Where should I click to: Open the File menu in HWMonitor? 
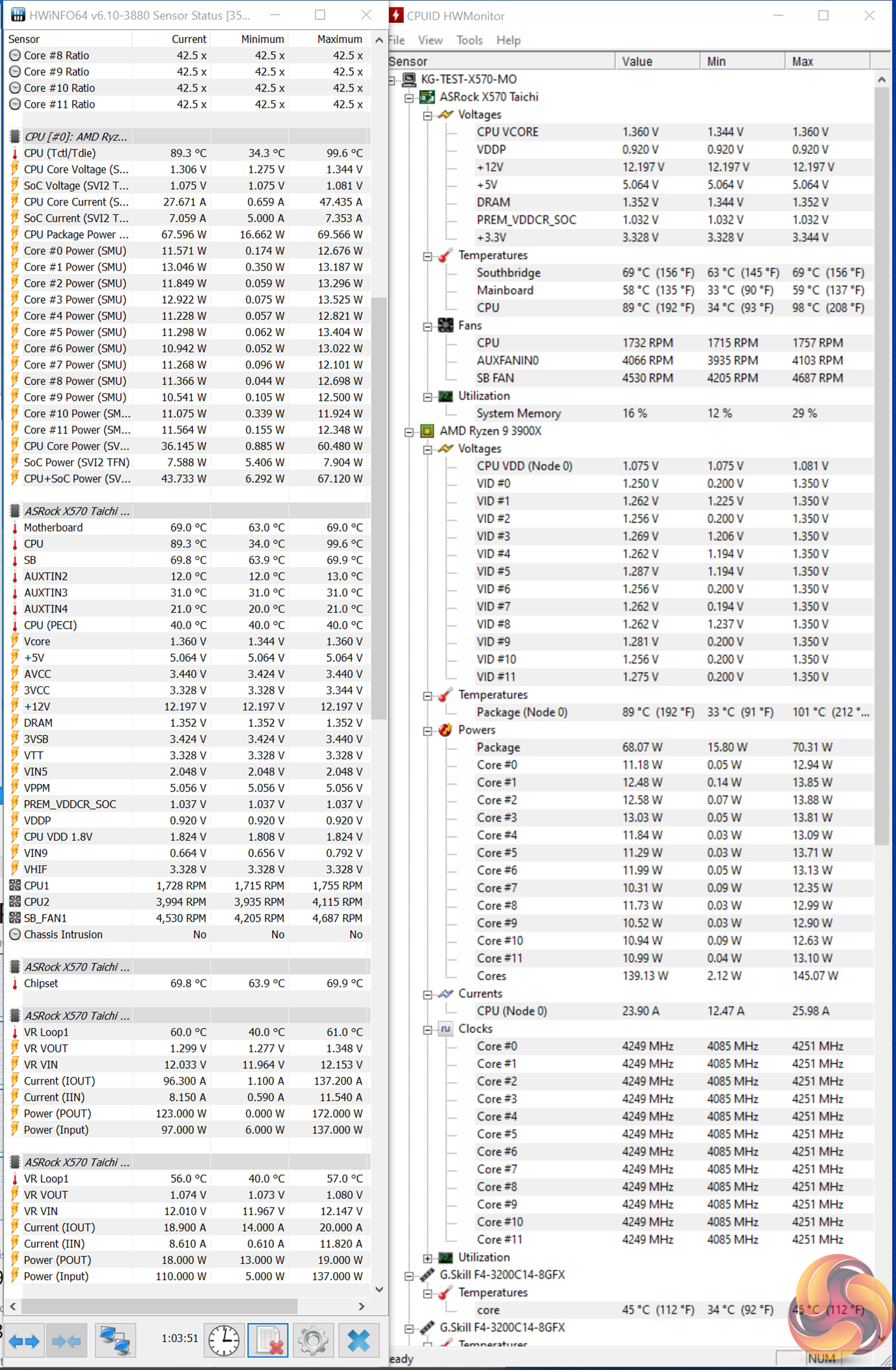[397, 40]
